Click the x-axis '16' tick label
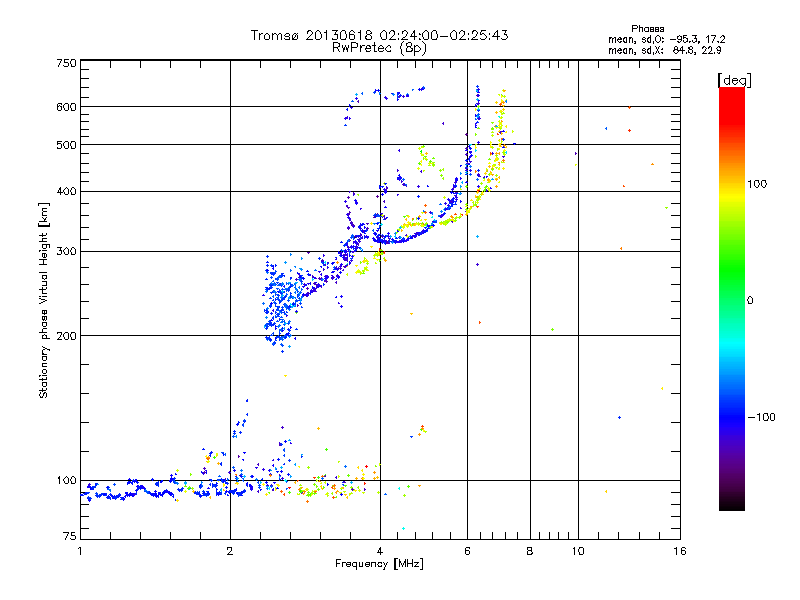This screenshot has width=800, height=600. pos(680,551)
